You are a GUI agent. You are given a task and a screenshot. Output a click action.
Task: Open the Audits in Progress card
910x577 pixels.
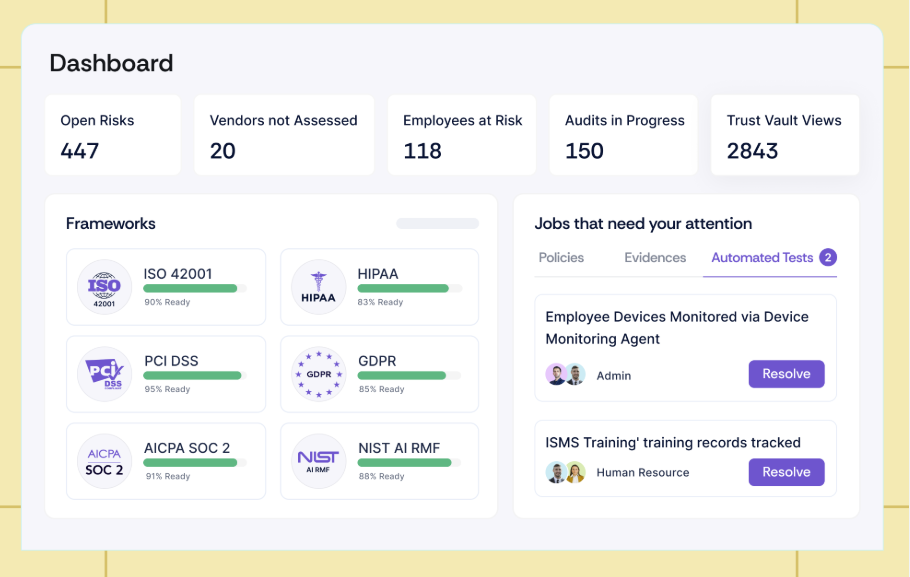coord(623,135)
